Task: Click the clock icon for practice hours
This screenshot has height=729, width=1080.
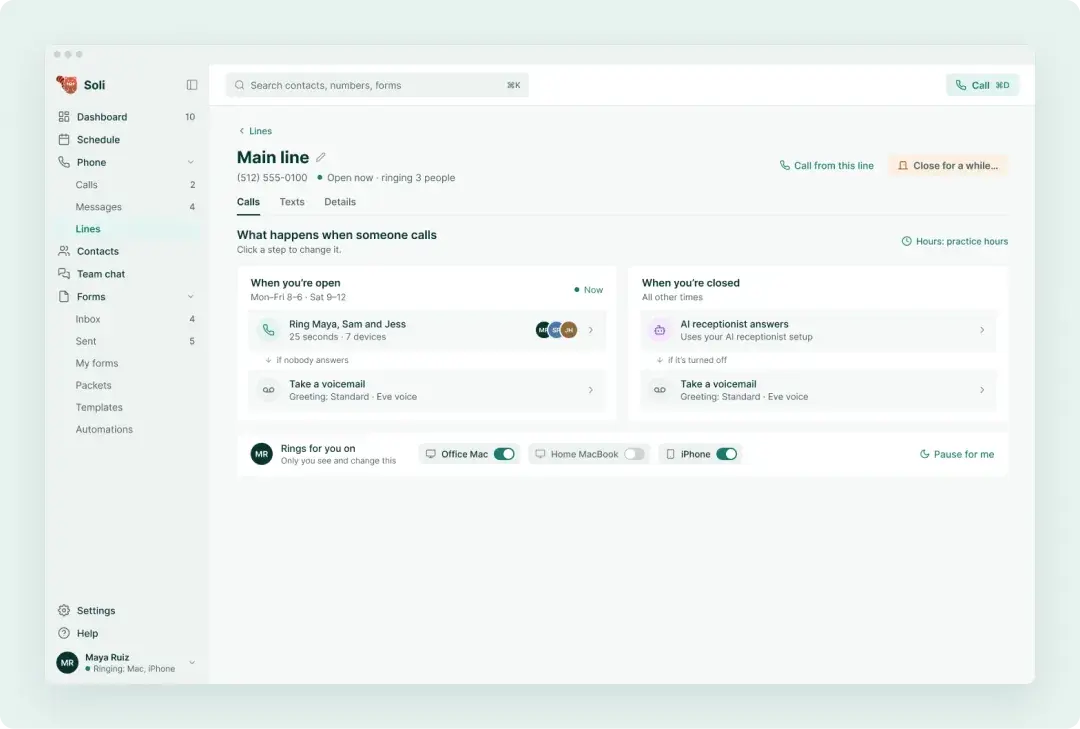Action: coord(906,241)
